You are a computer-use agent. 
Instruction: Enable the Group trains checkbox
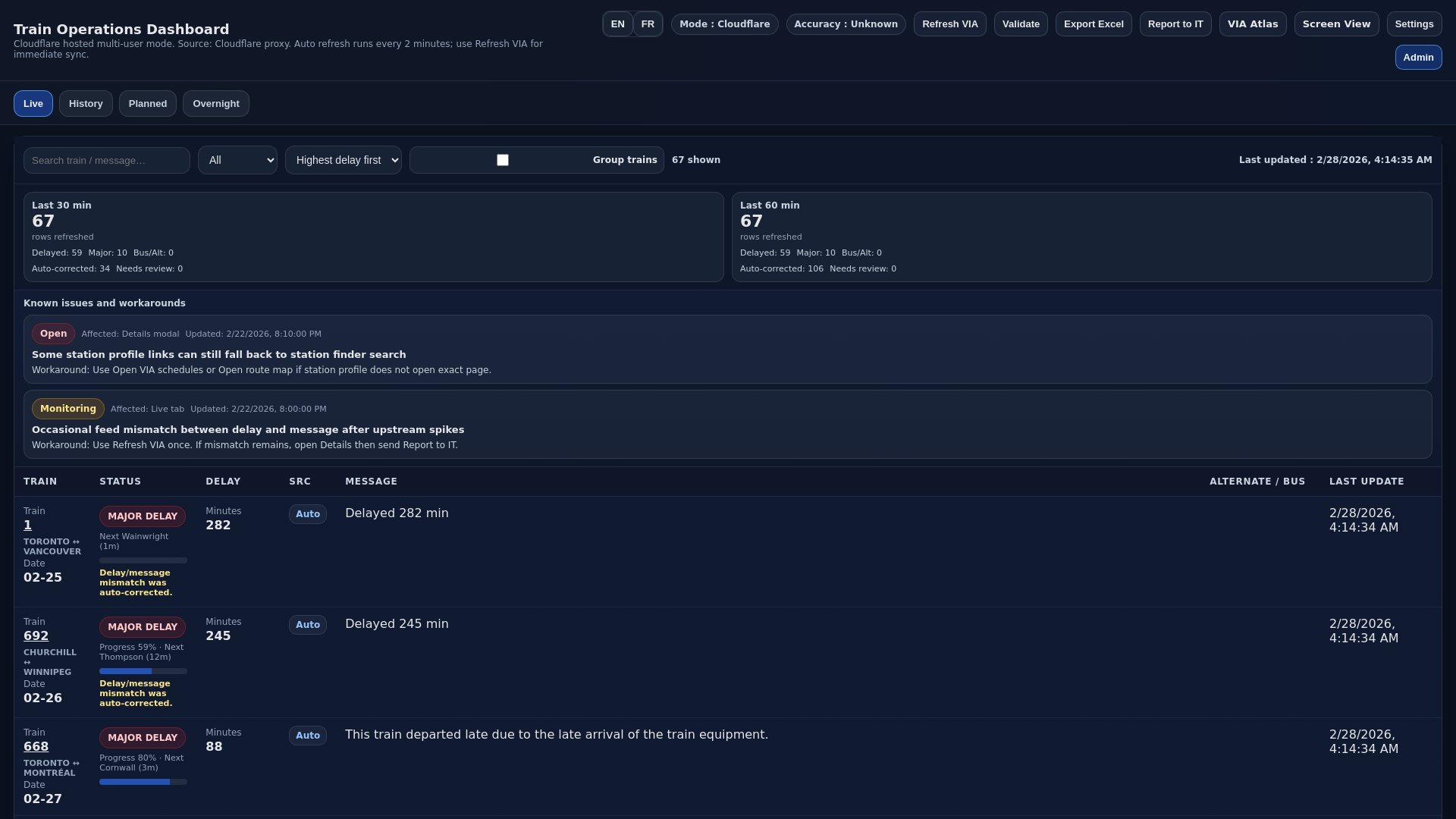click(x=503, y=160)
